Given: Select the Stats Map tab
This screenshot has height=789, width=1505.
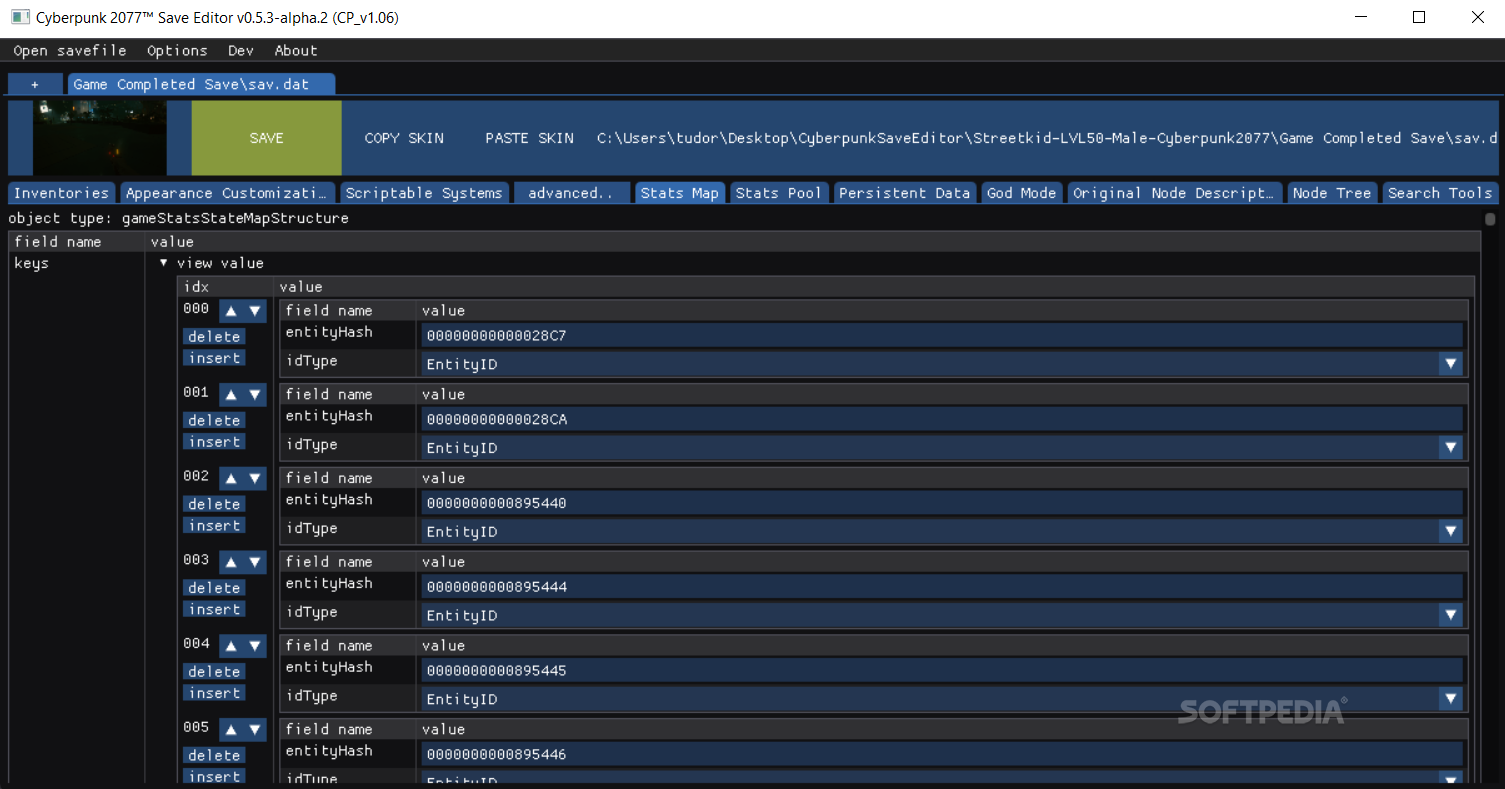Looking at the screenshot, I should pos(679,193).
